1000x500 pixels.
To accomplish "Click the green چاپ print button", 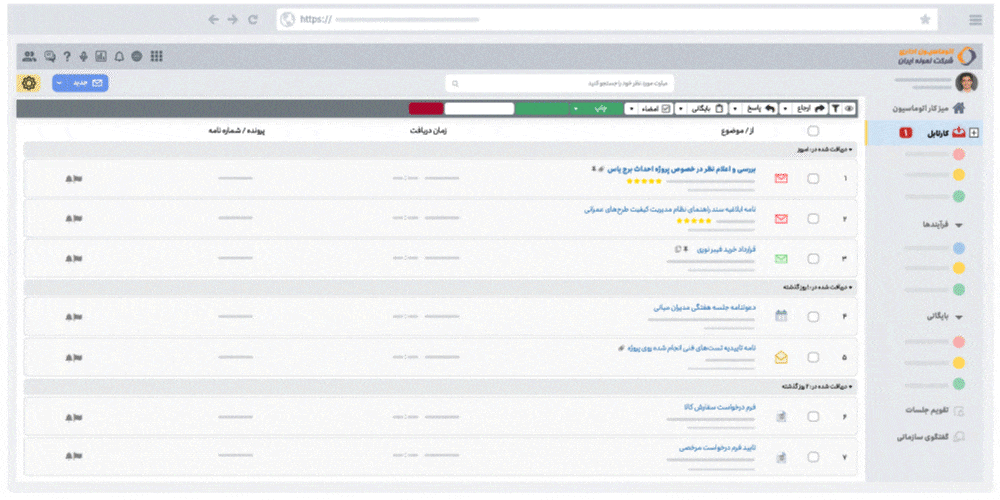I will coord(600,107).
